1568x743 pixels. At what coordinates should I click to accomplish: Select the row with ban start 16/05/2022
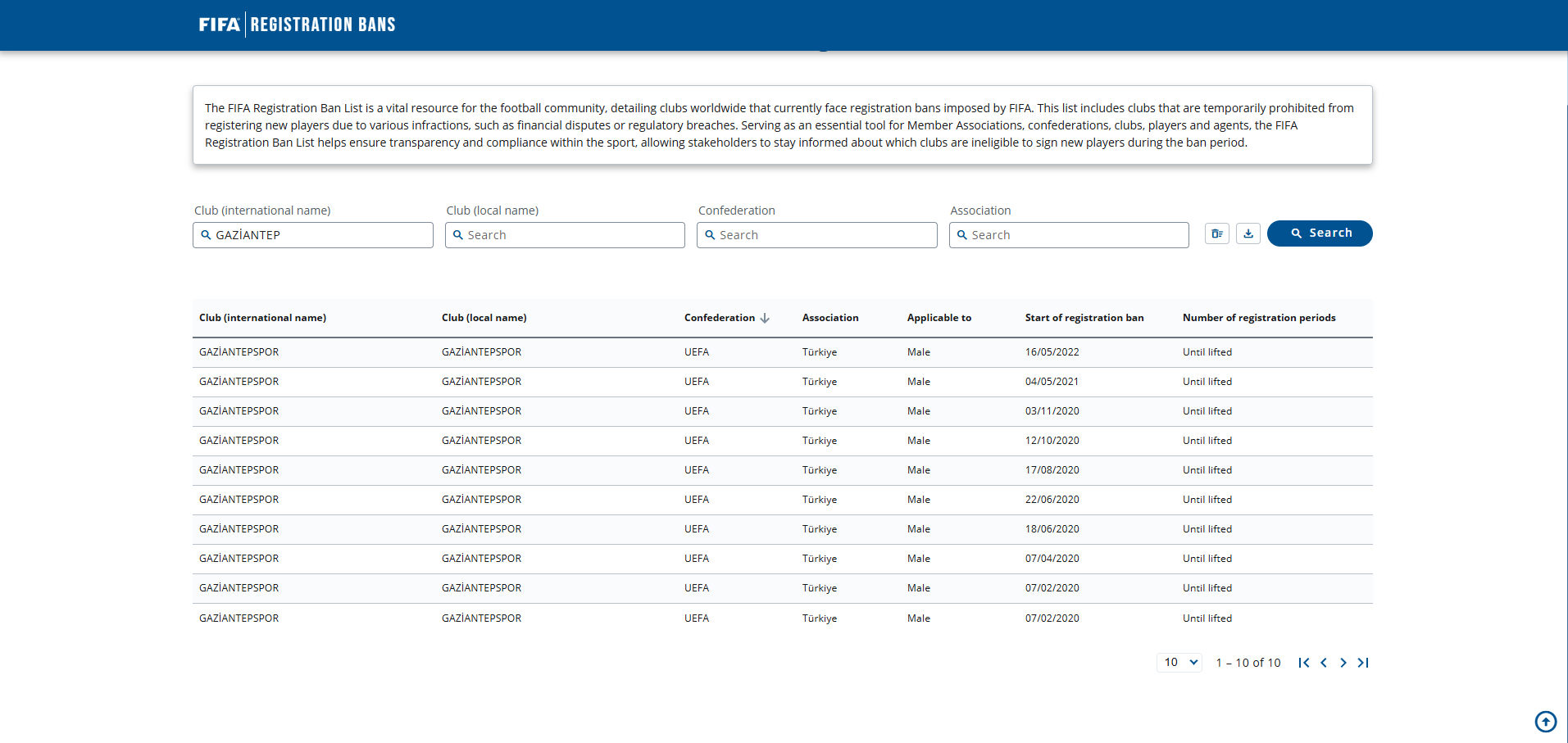point(783,352)
